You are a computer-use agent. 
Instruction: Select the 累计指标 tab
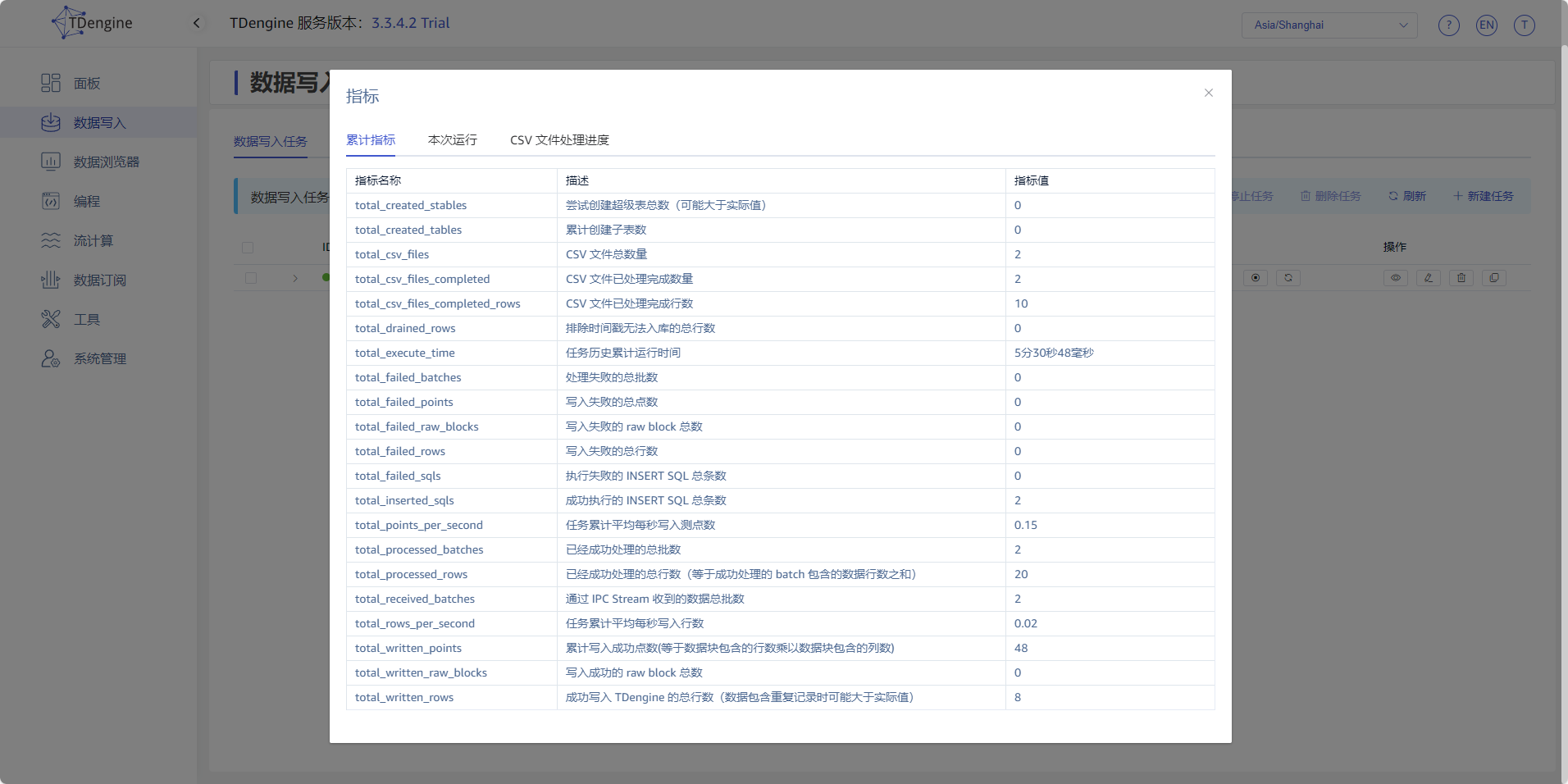[371, 140]
